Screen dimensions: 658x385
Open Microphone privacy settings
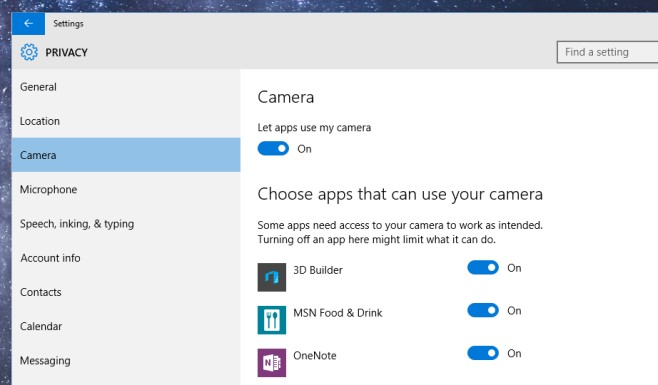point(126,189)
